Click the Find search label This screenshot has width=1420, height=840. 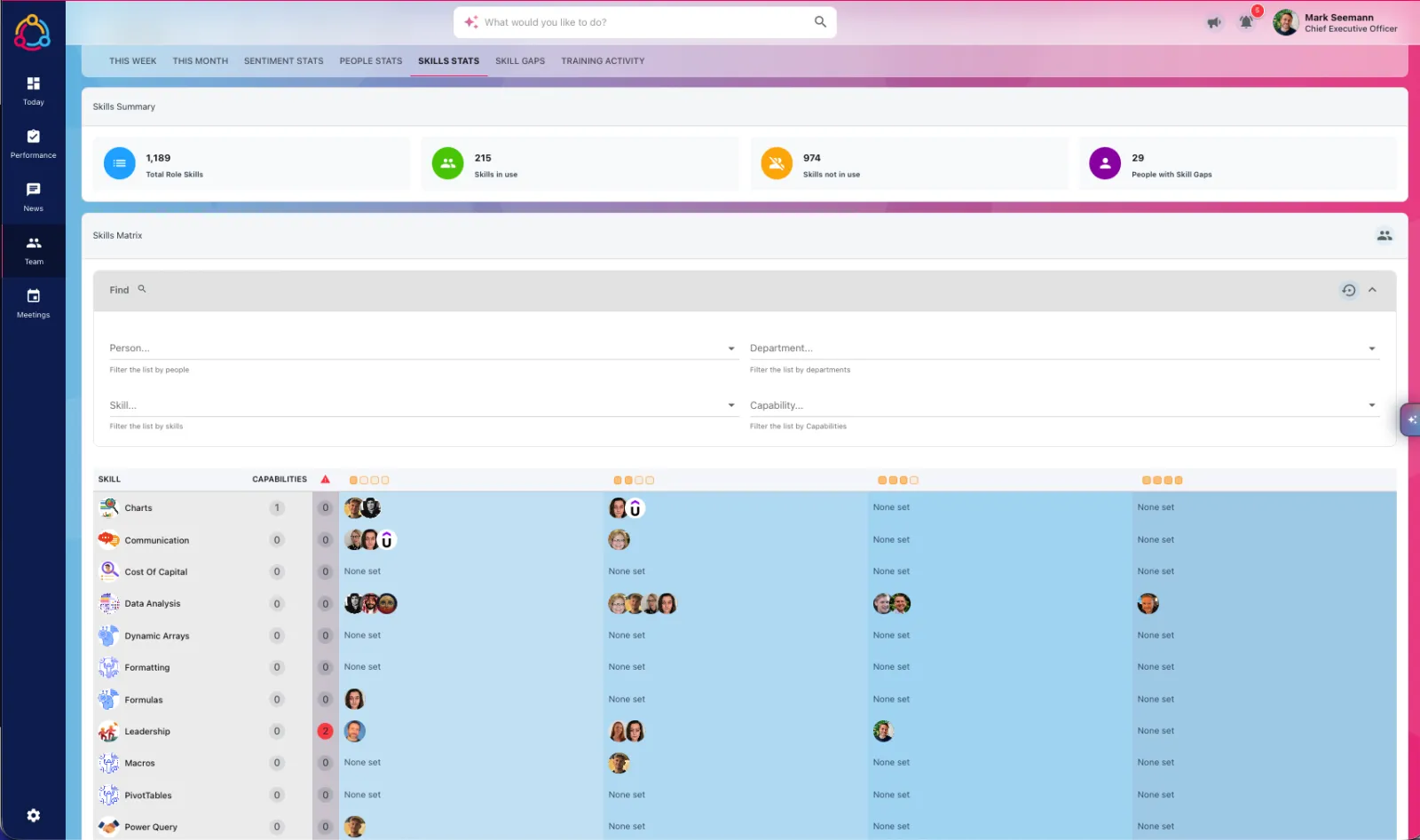[x=119, y=290]
